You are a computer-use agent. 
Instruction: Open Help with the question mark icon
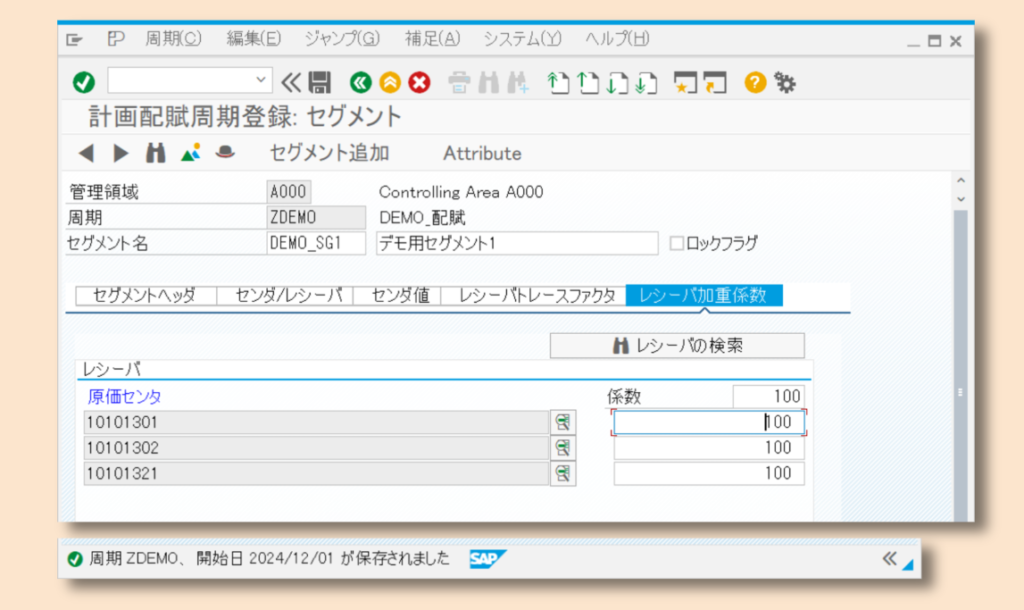click(x=755, y=82)
